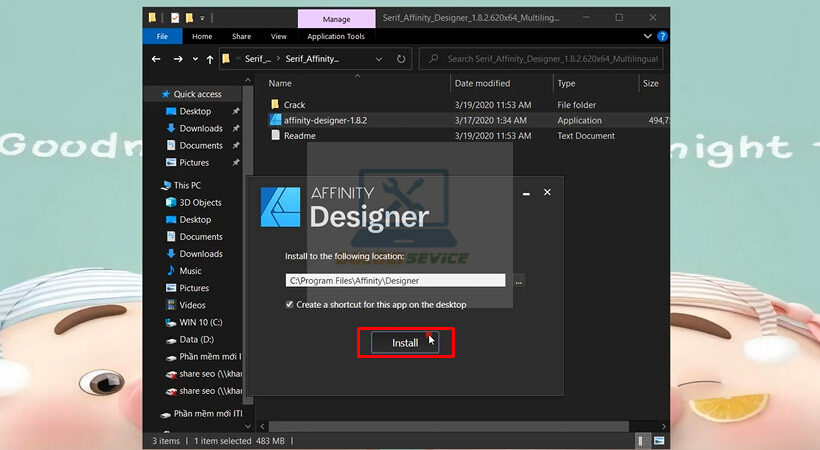This screenshot has width=820, height=450.
Task: Open Pictures under This PC
Action: tap(194, 288)
